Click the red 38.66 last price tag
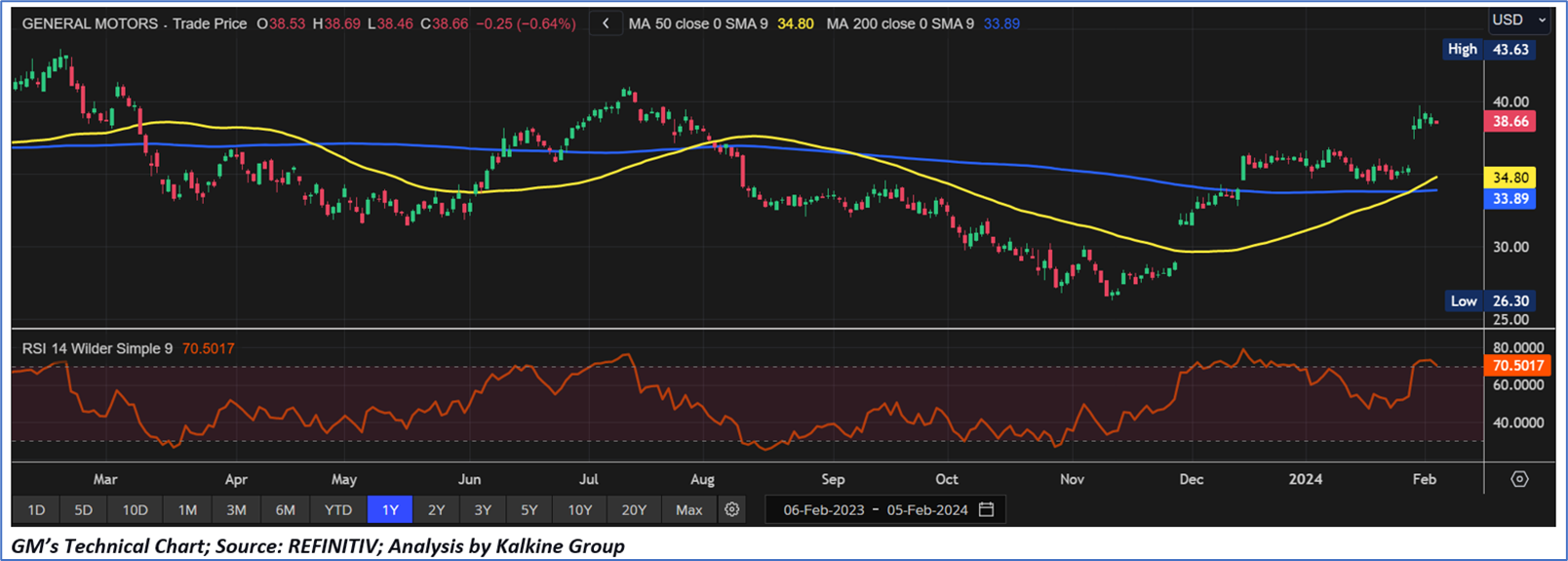Screen dimensions: 1568x561 1509,121
